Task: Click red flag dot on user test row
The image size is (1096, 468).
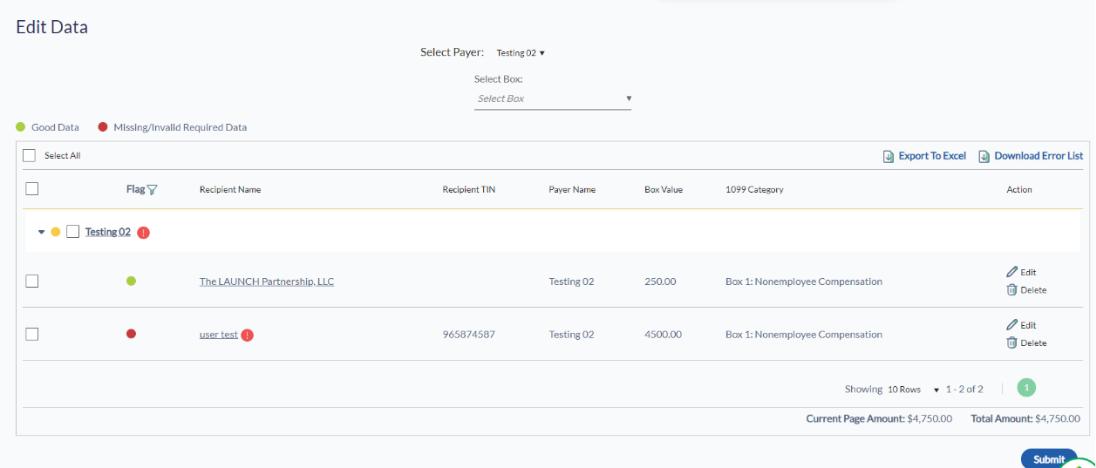Action: click(131, 334)
